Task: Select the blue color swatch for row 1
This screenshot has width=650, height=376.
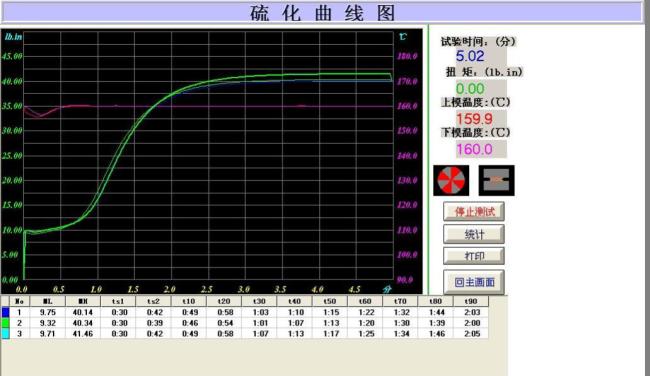Action: 5,312
